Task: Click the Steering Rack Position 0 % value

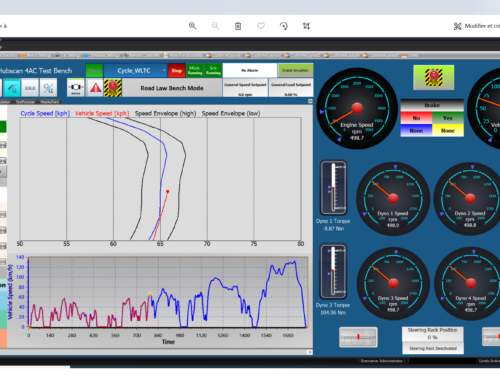Action: point(432,338)
